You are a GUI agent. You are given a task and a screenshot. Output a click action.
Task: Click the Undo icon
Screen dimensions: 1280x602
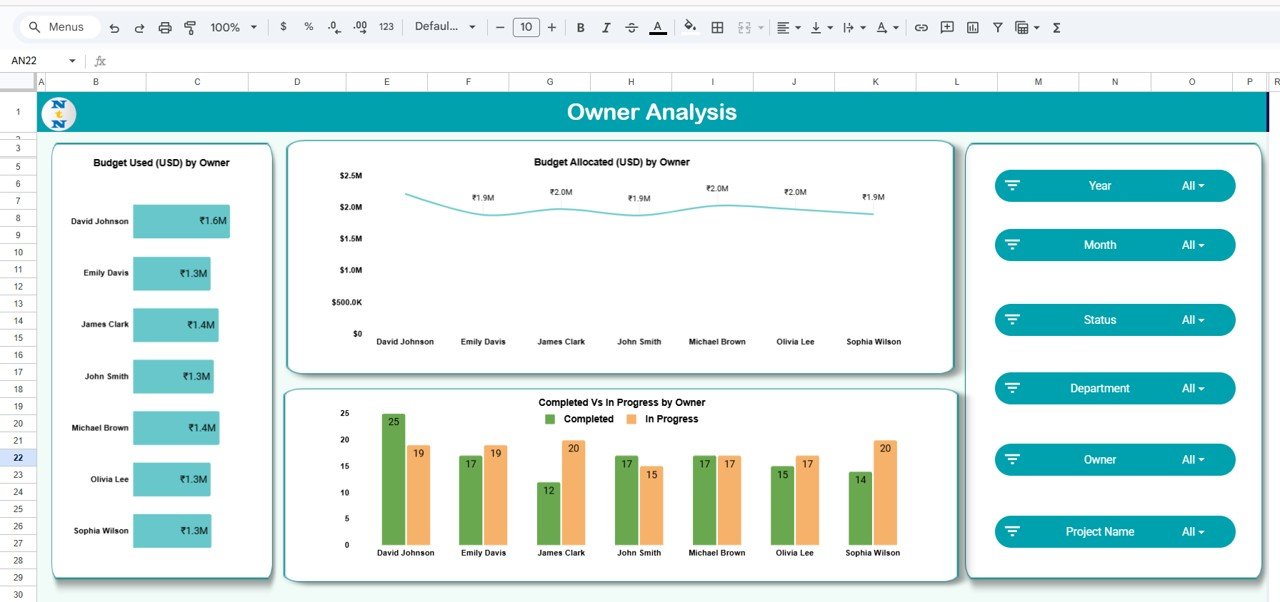tap(114, 27)
